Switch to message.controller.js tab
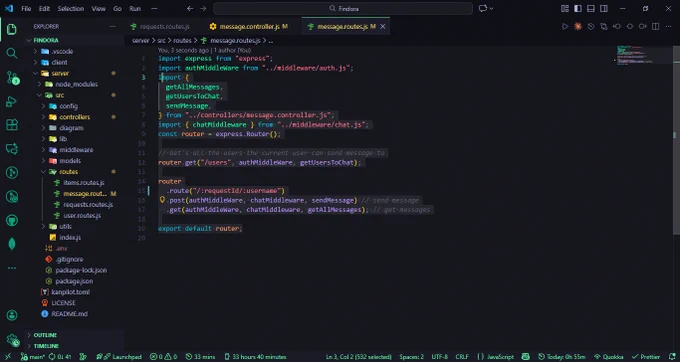The image size is (680, 362). (248, 27)
